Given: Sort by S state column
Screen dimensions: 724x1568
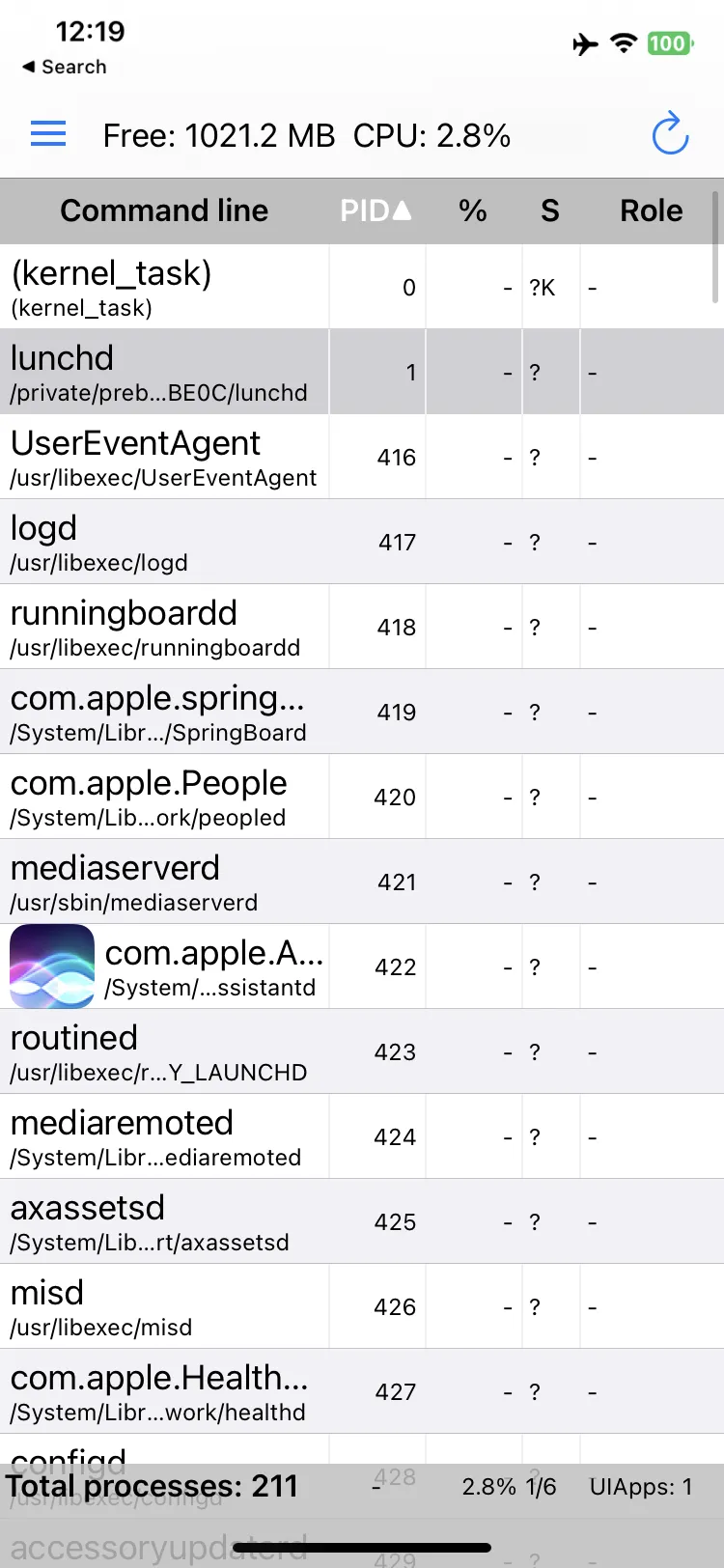Looking at the screenshot, I should pos(550,210).
